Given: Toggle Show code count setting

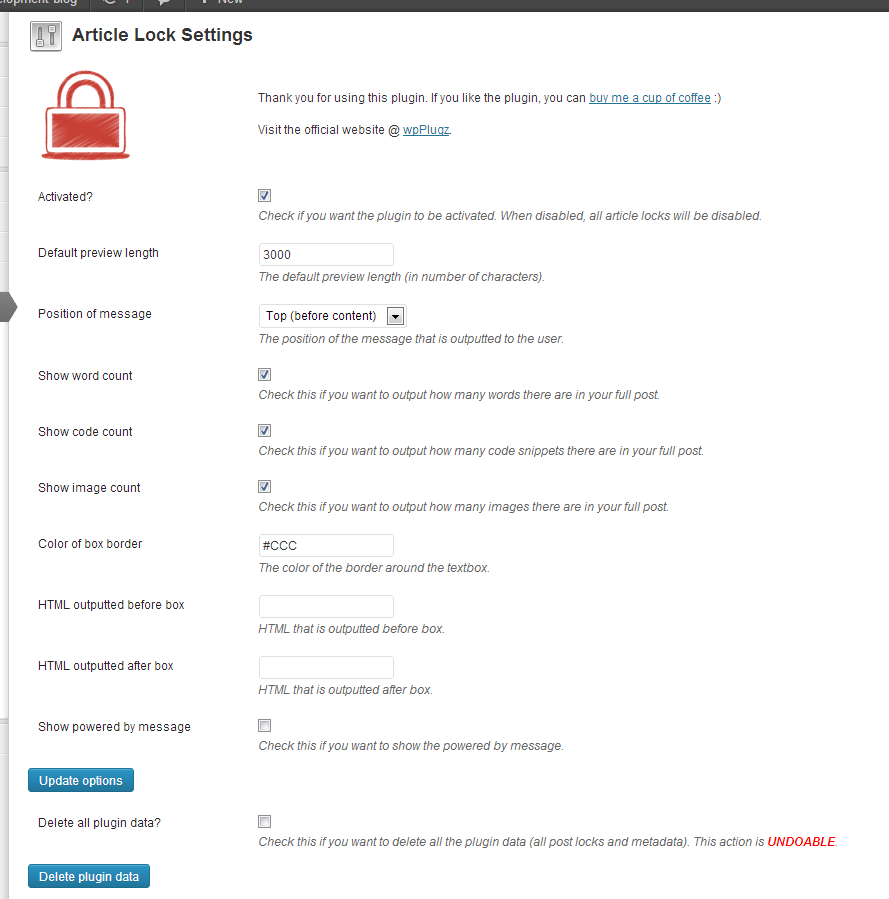Looking at the screenshot, I should pos(264,430).
